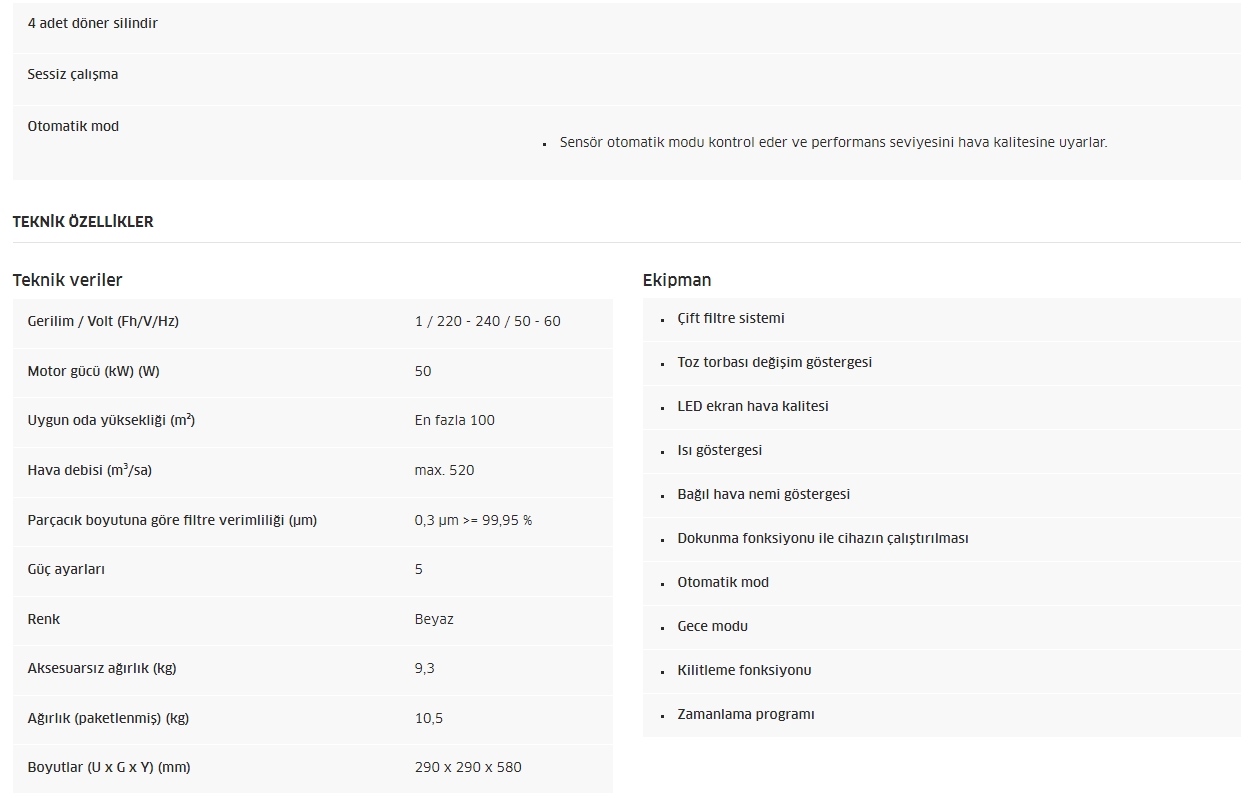Select the Gece modu list item
The image size is (1241, 793).
click(712, 626)
